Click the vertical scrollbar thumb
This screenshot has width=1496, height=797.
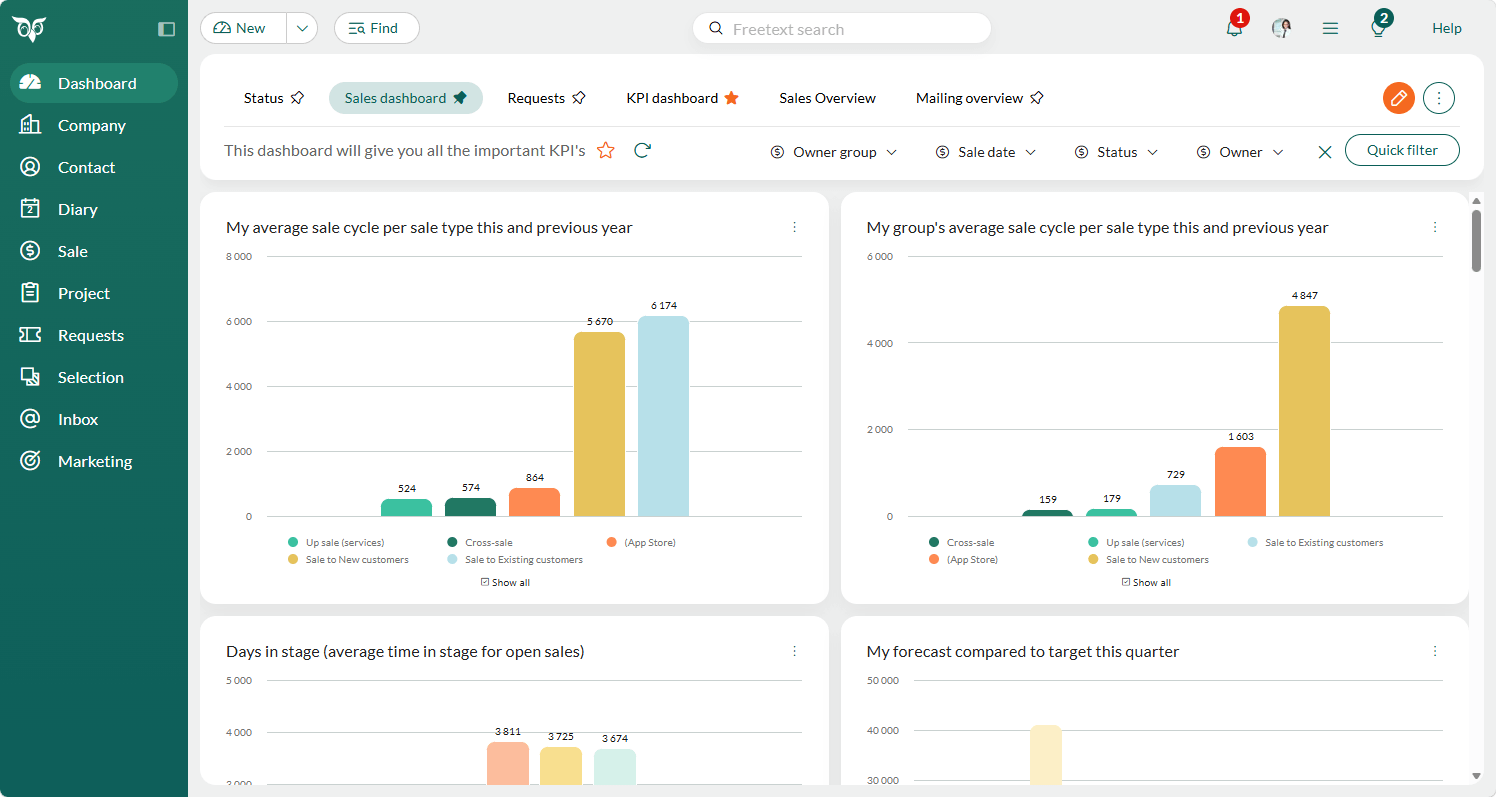(1476, 241)
